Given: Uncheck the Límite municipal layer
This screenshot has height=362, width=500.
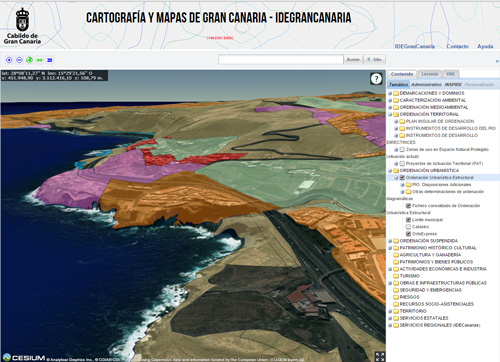Looking at the screenshot, I should [408, 220].
